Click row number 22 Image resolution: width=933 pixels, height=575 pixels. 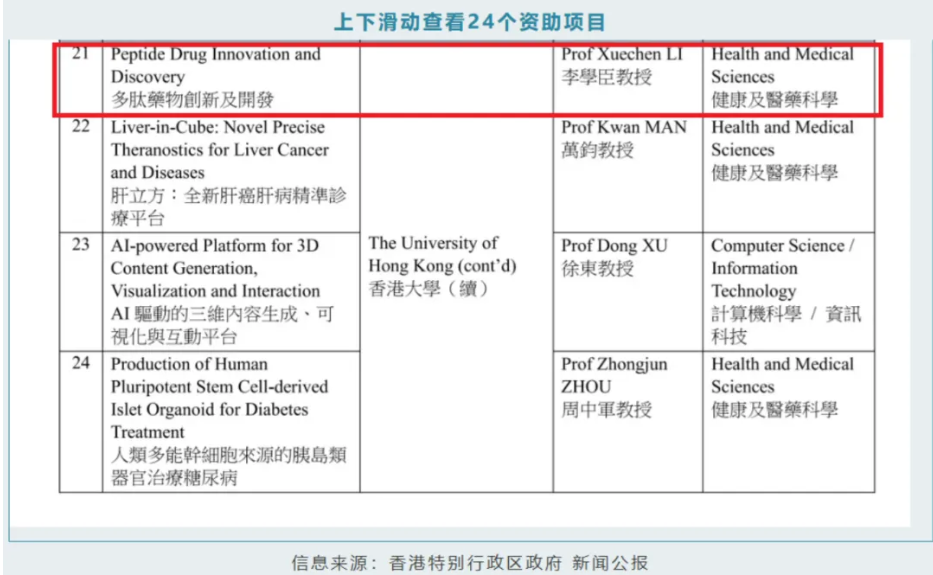point(81,126)
